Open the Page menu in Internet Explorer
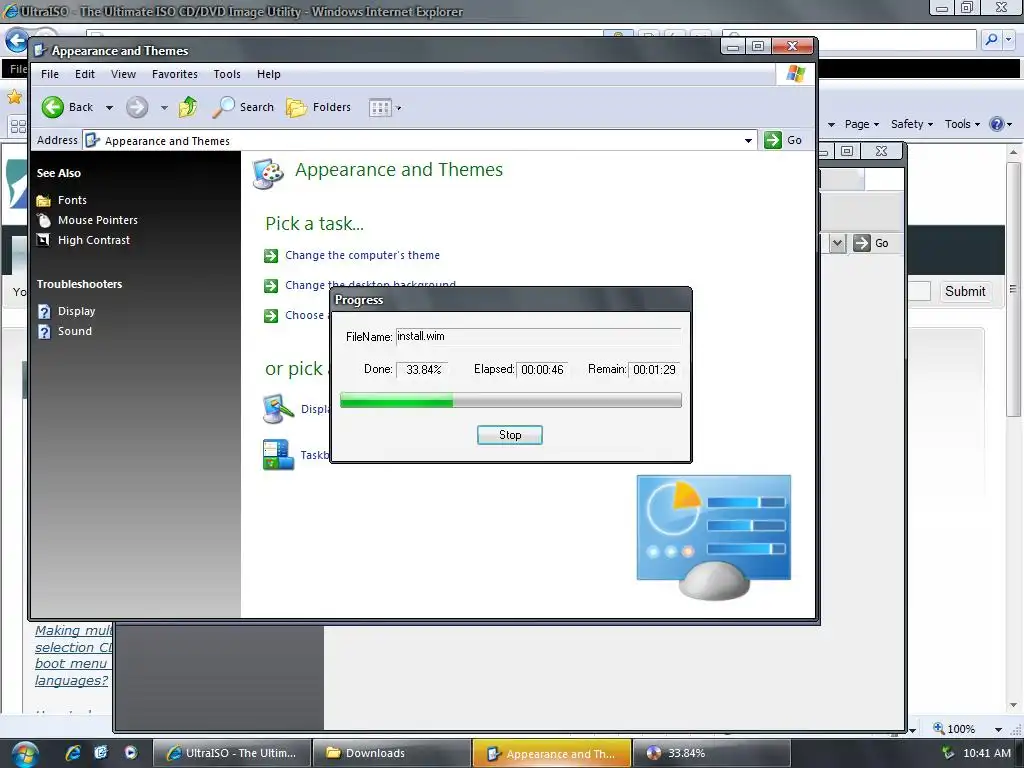This screenshot has width=1024, height=768. [x=861, y=124]
